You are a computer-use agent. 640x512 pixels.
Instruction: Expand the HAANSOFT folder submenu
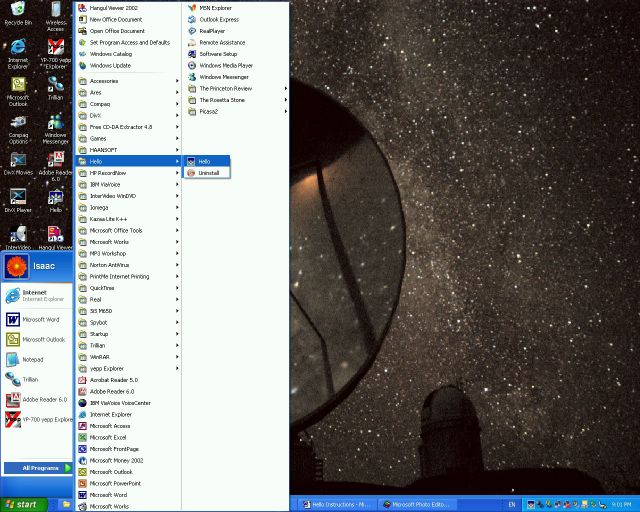tap(128, 150)
